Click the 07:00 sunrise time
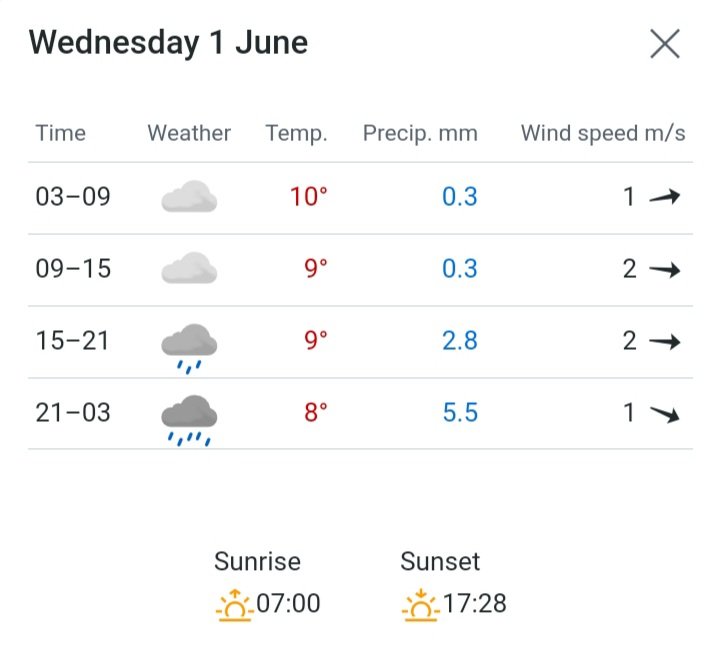The image size is (720, 668). click(x=289, y=604)
